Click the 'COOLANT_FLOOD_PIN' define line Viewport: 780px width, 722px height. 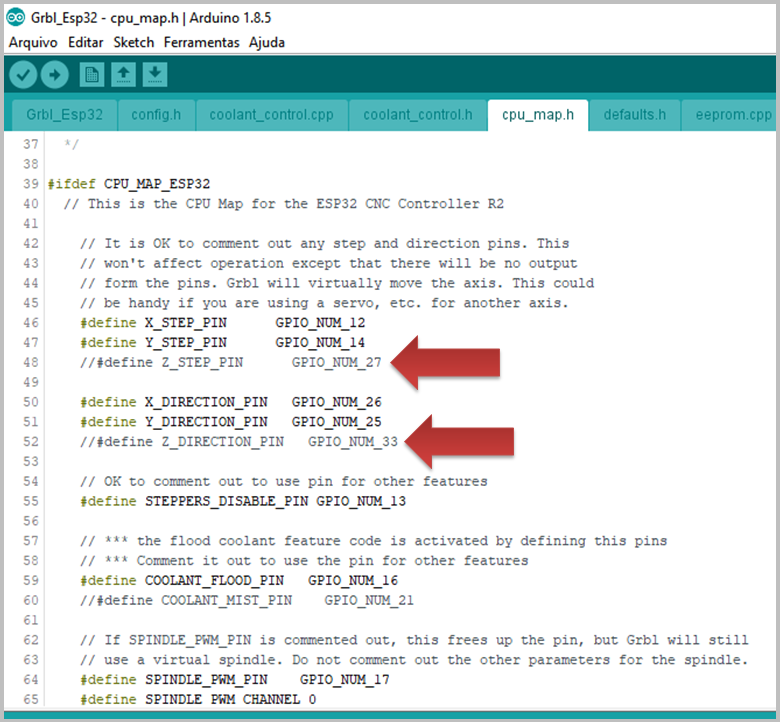pos(239,581)
